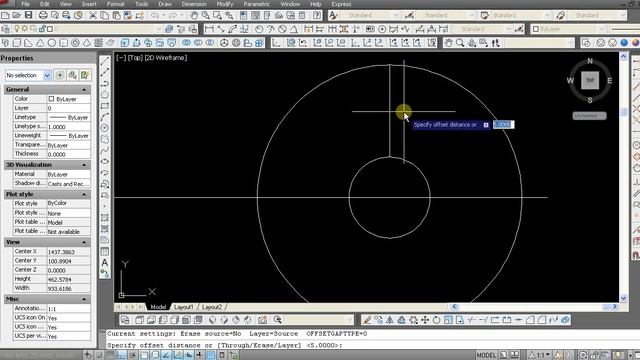Click the Union icon in Modeling toolbar

click(x=187, y=43)
